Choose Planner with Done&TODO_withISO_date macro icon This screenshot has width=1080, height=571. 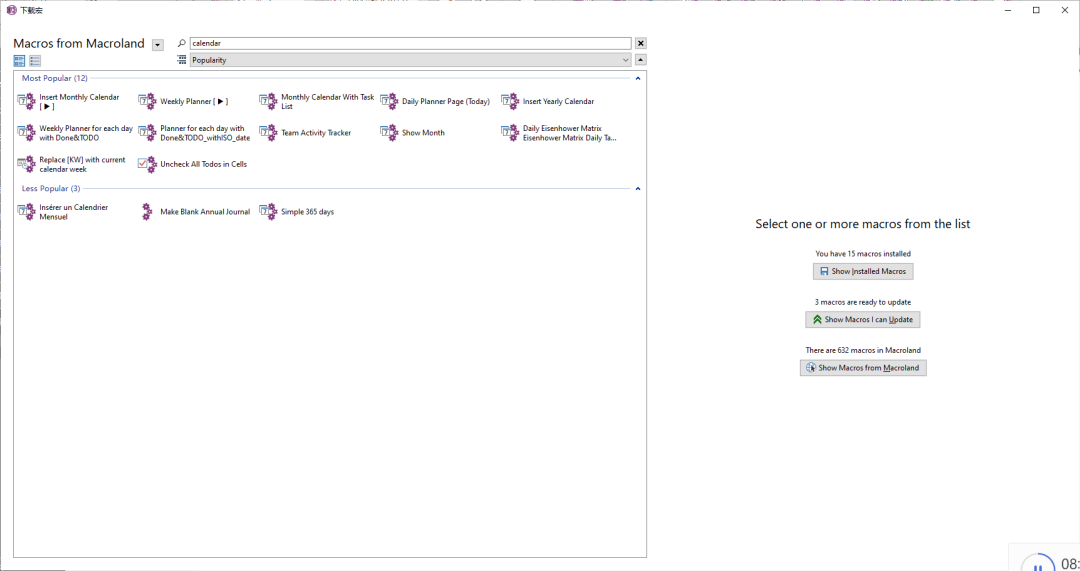[147, 133]
